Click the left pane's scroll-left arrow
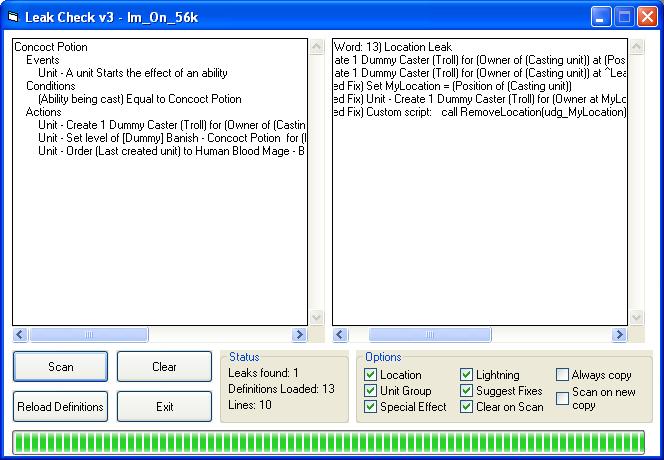The height and width of the screenshot is (460, 664). tap(20, 335)
